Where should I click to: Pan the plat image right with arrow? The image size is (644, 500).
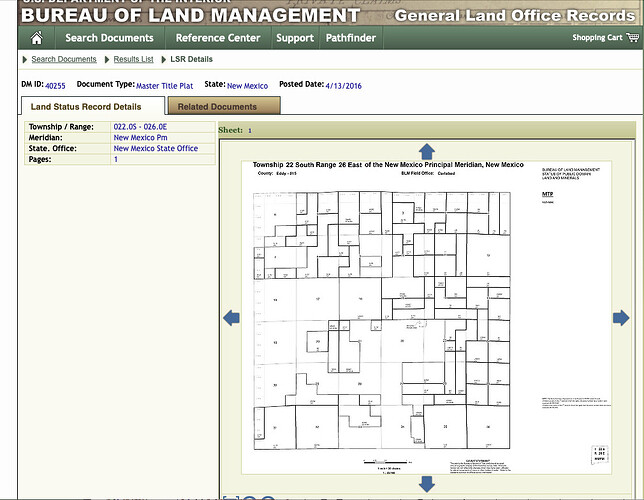point(621,318)
